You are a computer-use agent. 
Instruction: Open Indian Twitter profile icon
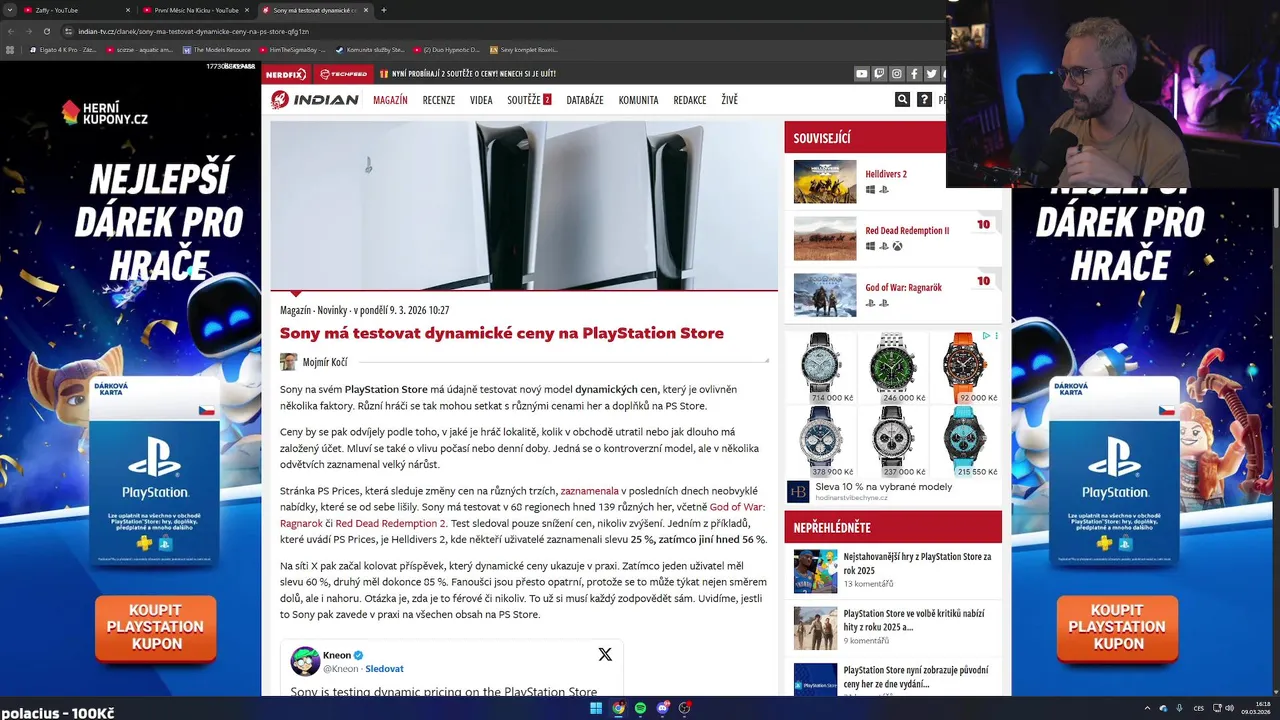(932, 74)
